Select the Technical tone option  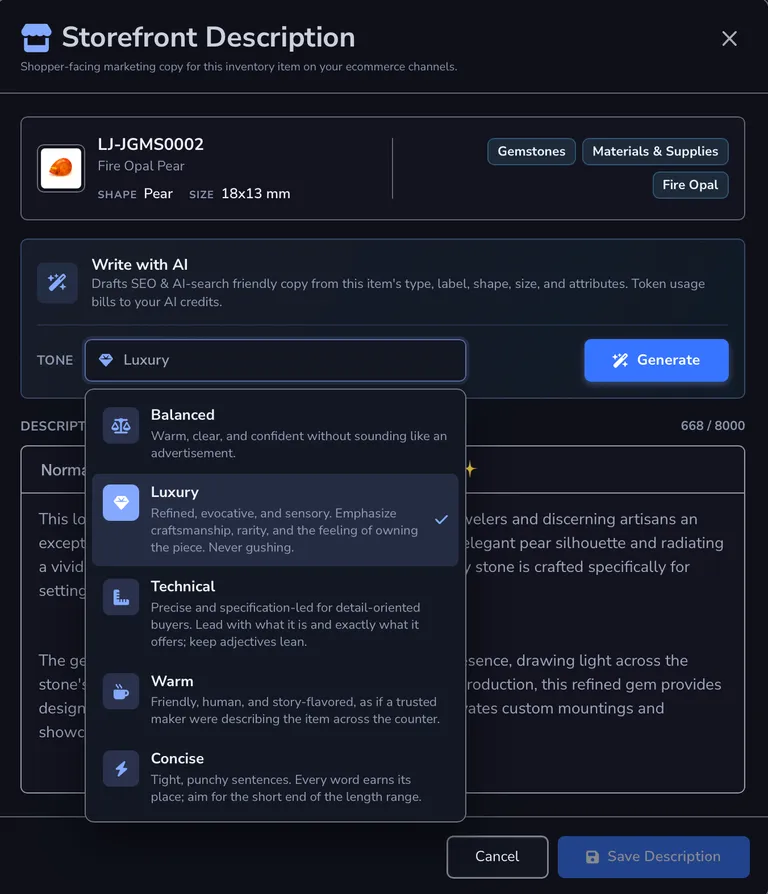[x=275, y=613]
